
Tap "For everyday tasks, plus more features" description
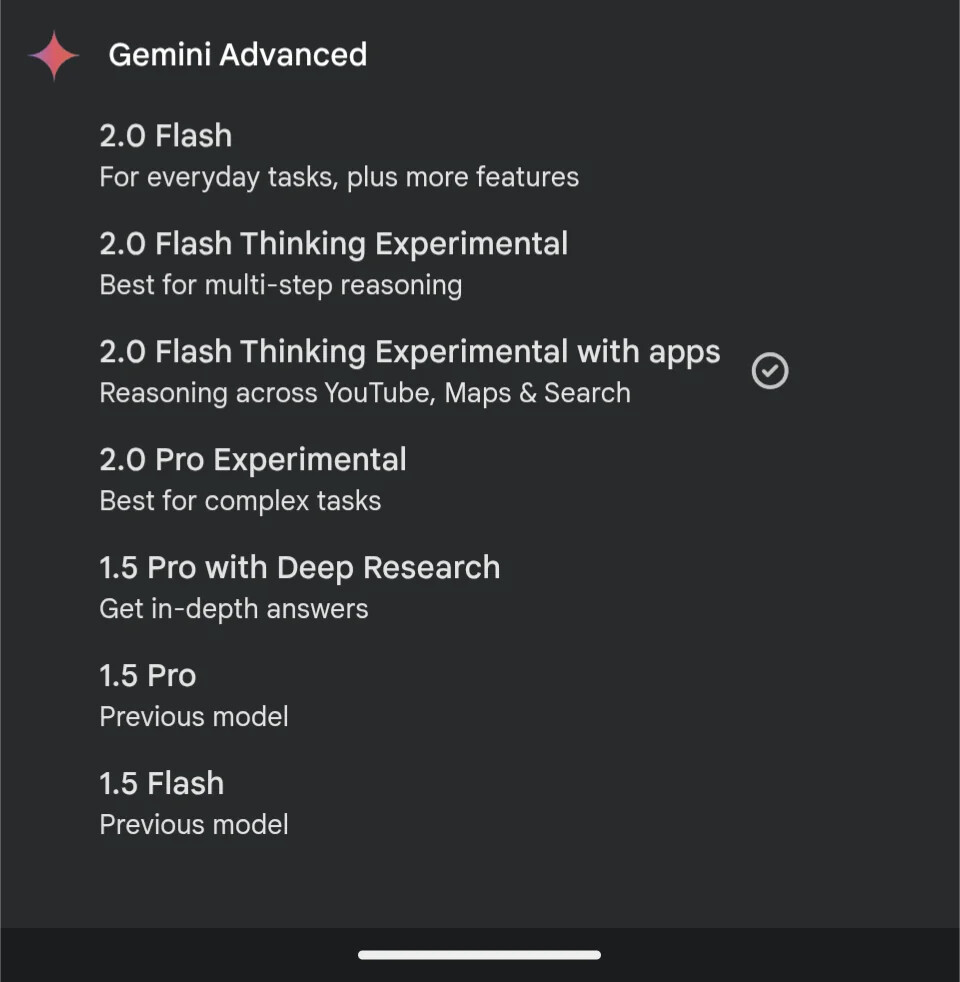point(339,178)
